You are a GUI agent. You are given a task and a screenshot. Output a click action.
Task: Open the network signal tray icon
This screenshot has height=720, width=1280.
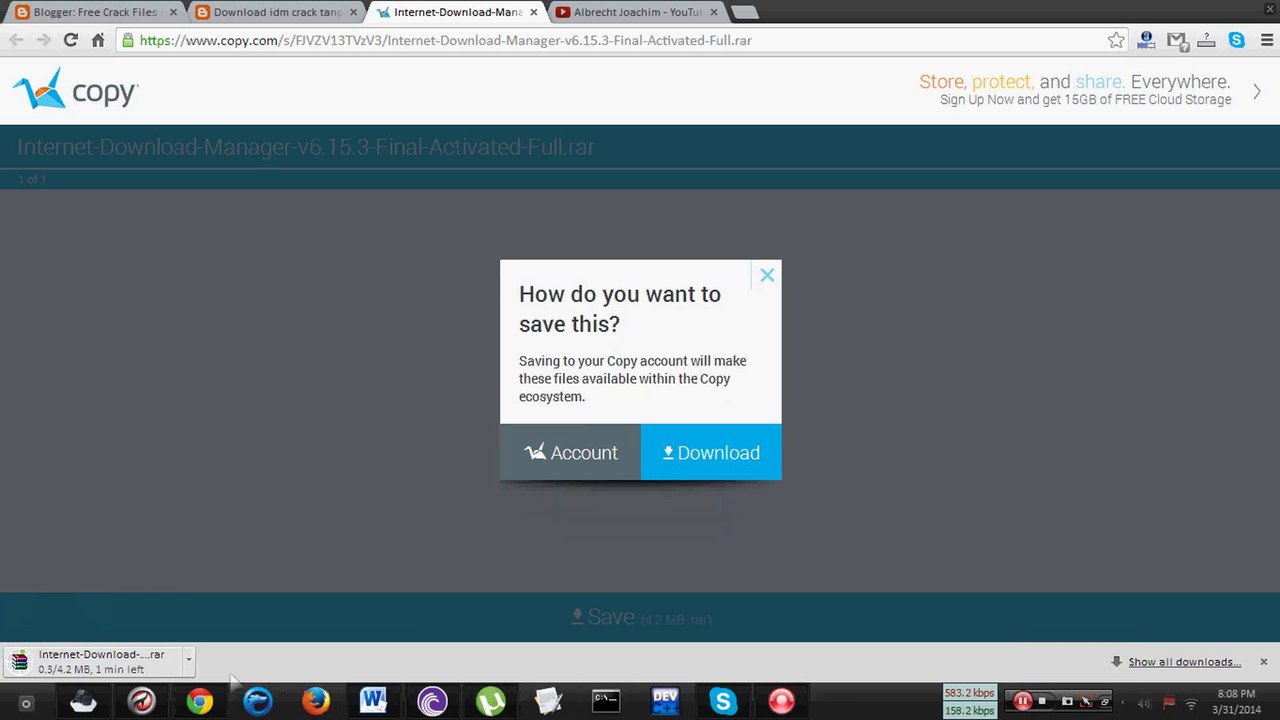tap(1190, 704)
